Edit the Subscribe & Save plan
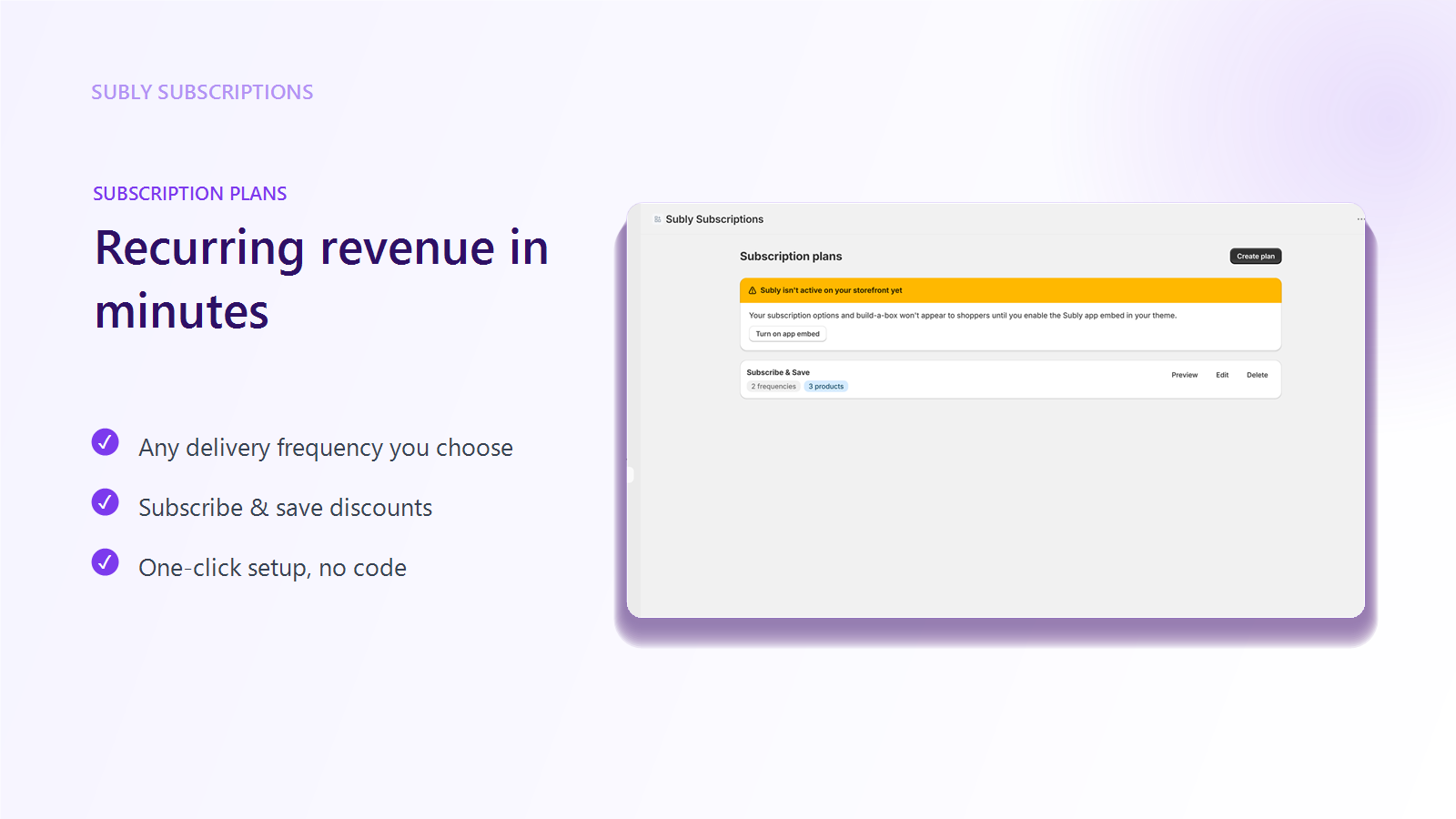This screenshot has height=819, width=1456. click(1222, 375)
